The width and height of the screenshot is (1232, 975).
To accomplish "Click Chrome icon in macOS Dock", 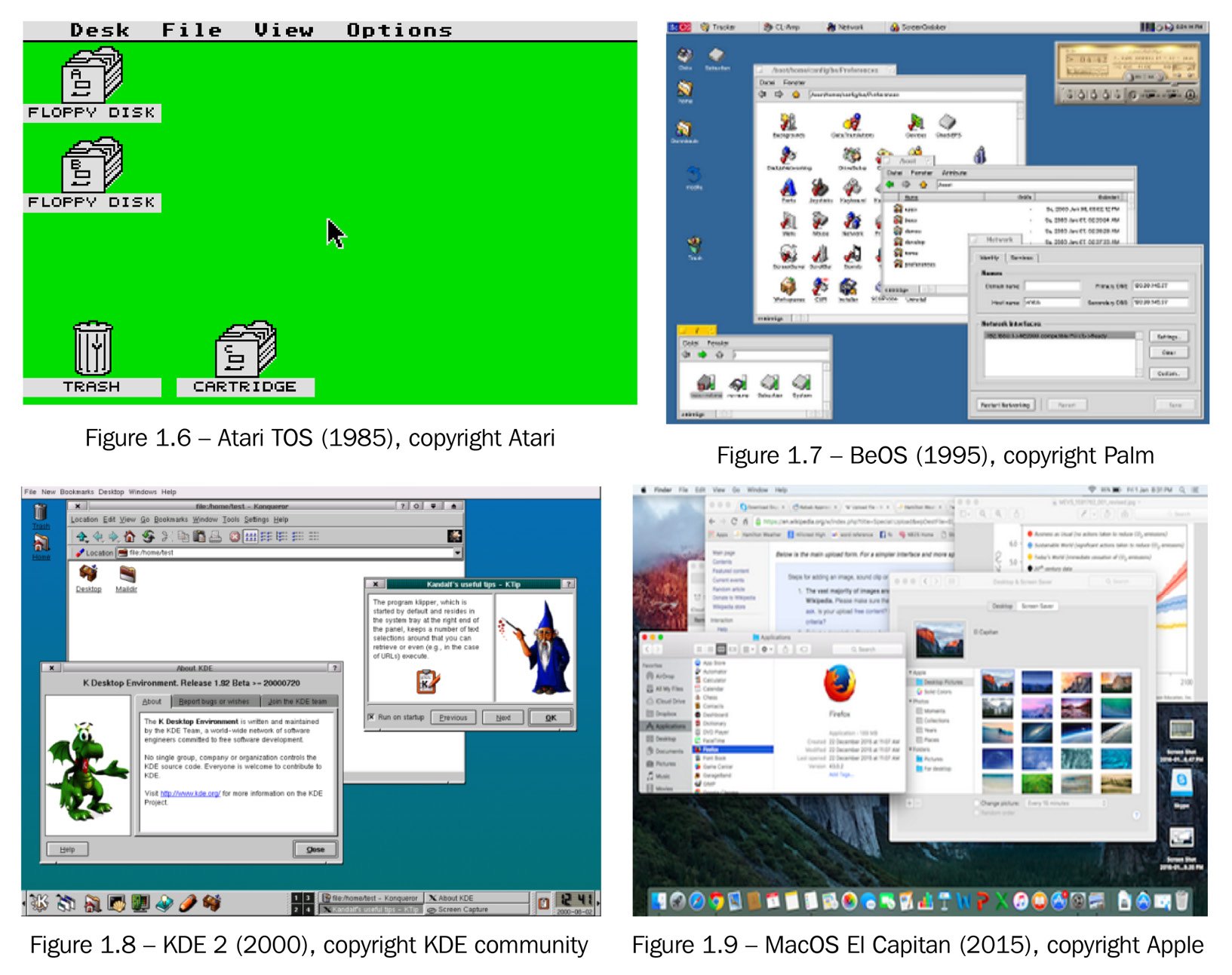I will pos(716,901).
